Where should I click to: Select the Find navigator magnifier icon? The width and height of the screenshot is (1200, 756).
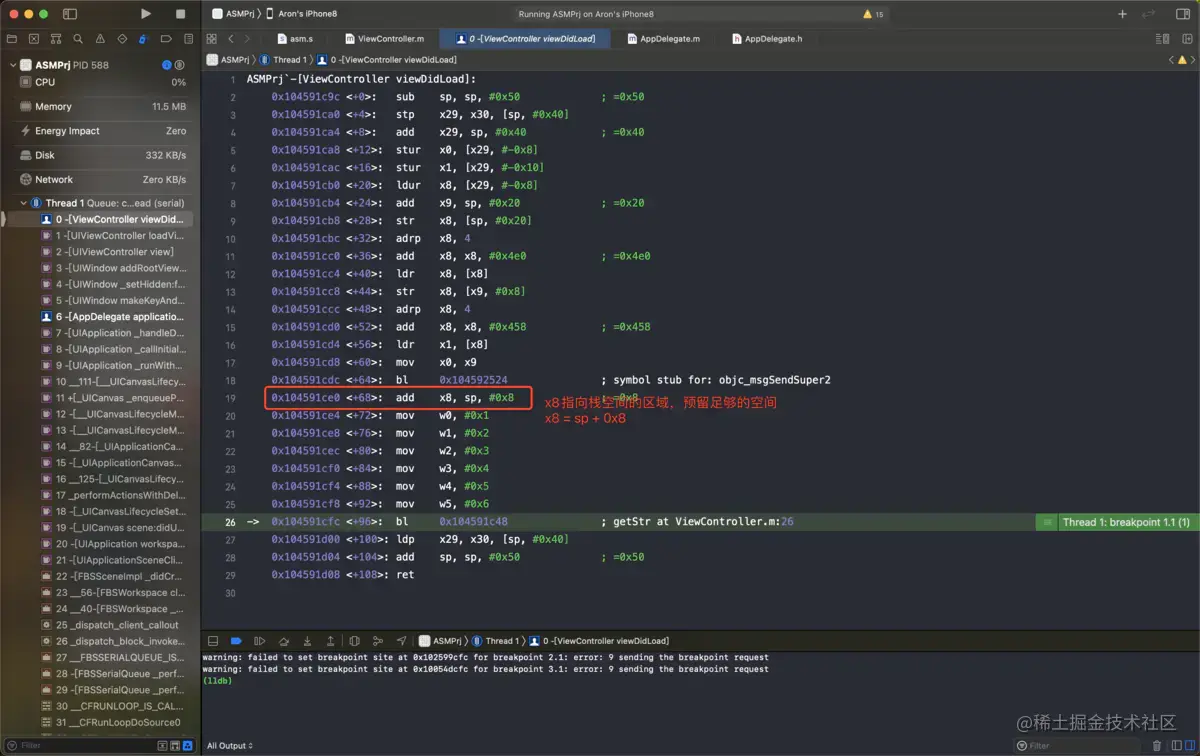point(78,39)
